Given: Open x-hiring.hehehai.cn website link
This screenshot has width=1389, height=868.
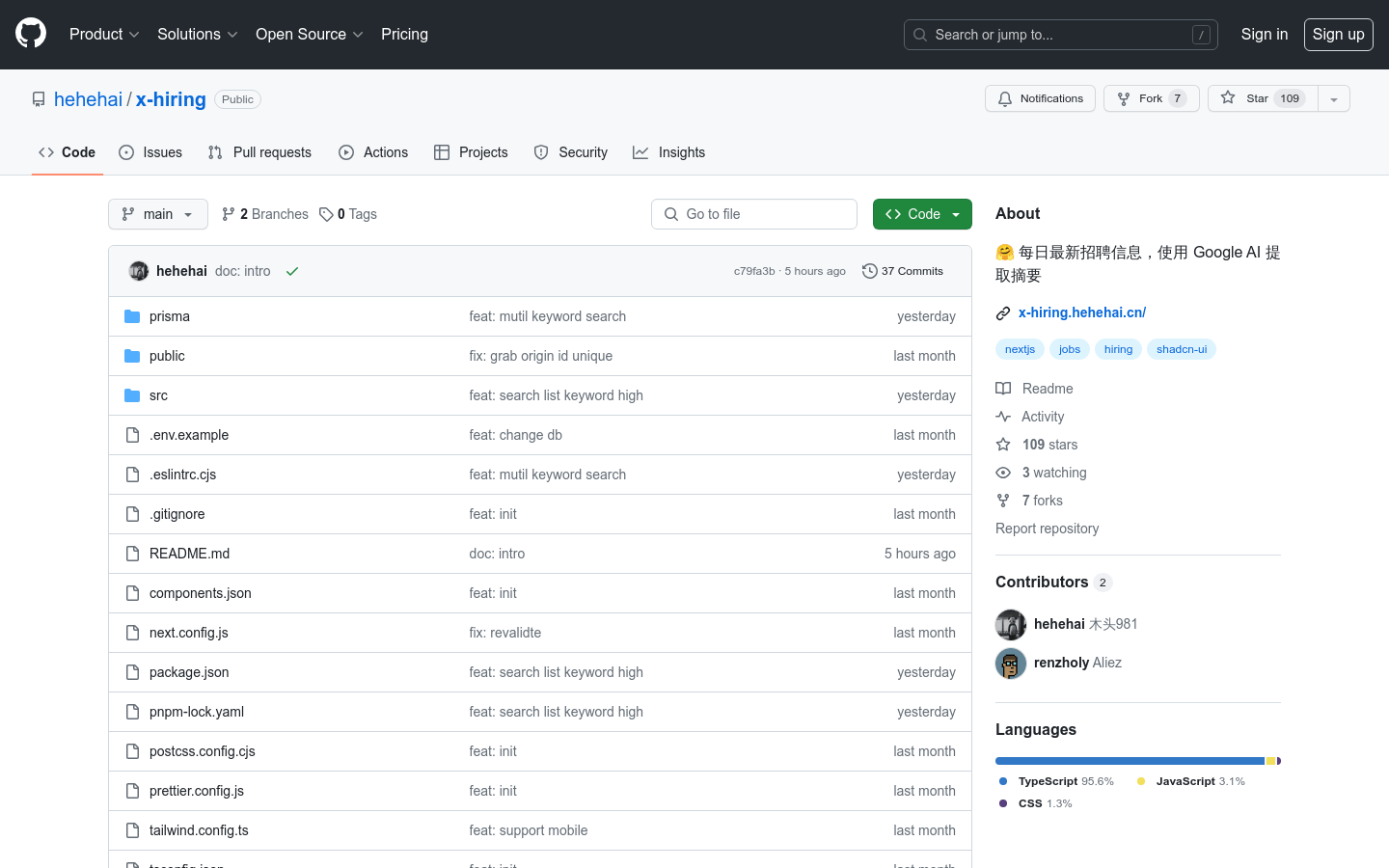Looking at the screenshot, I should 1082,312.
